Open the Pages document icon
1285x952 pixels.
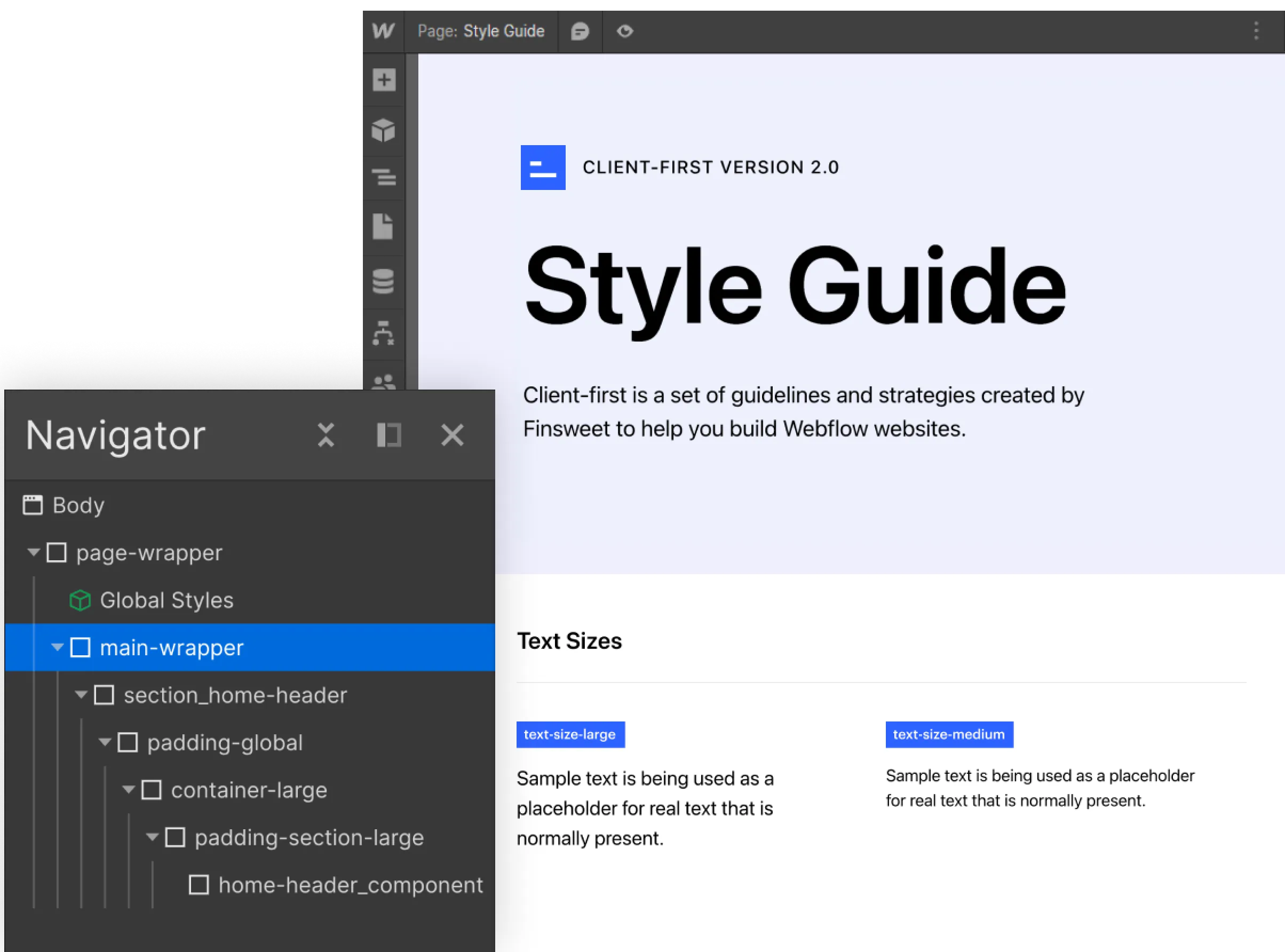coord(383,226)
